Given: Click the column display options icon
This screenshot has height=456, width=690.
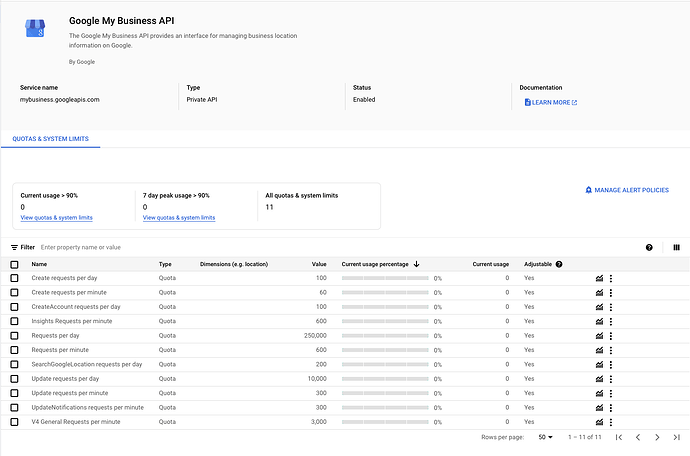Looking at the screenshot, I should [x=677, y=247].
